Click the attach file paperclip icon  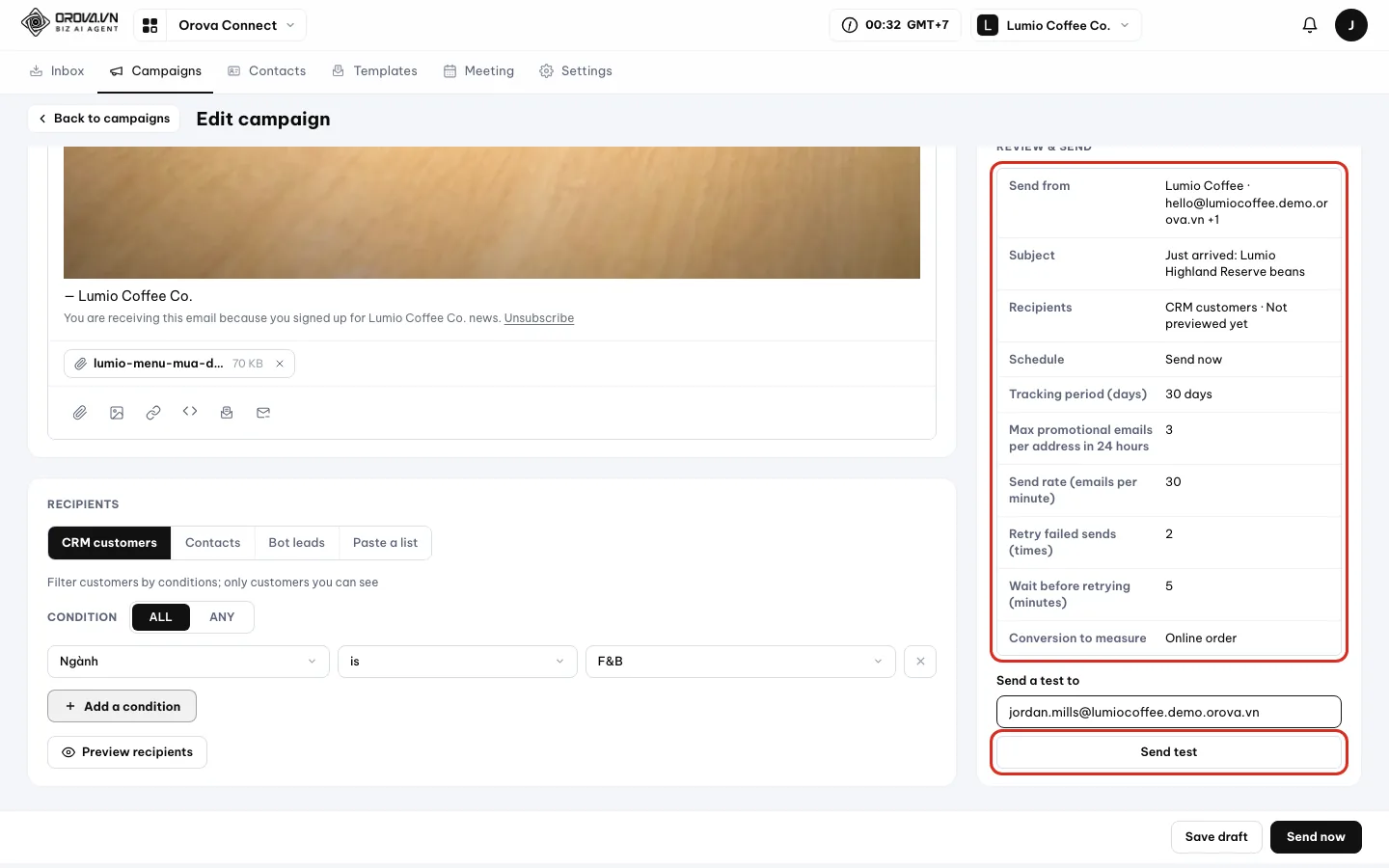(x=80, y=413)
